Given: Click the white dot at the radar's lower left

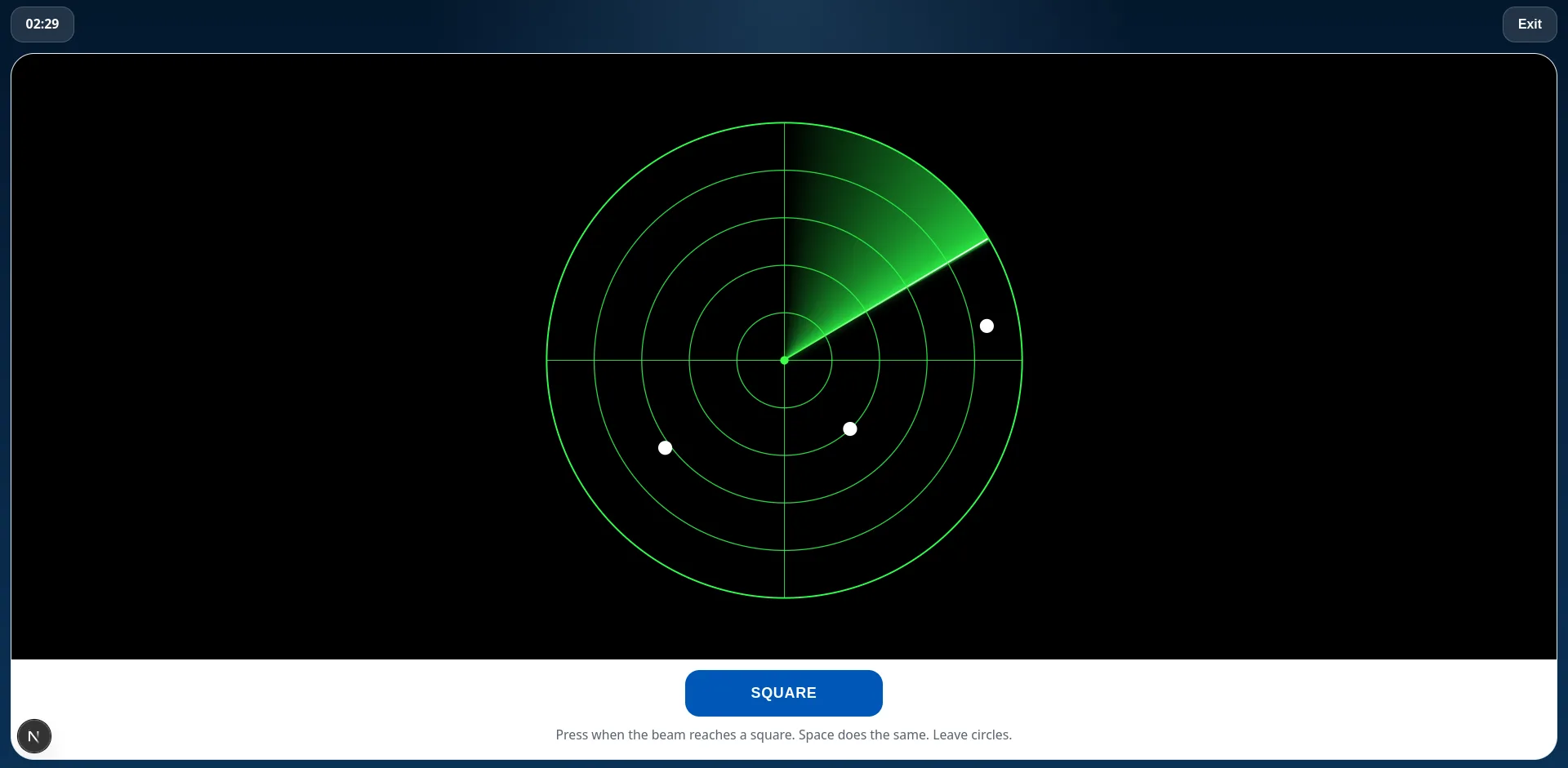Looking at the screenshot, I should click(x=665, y=447).
